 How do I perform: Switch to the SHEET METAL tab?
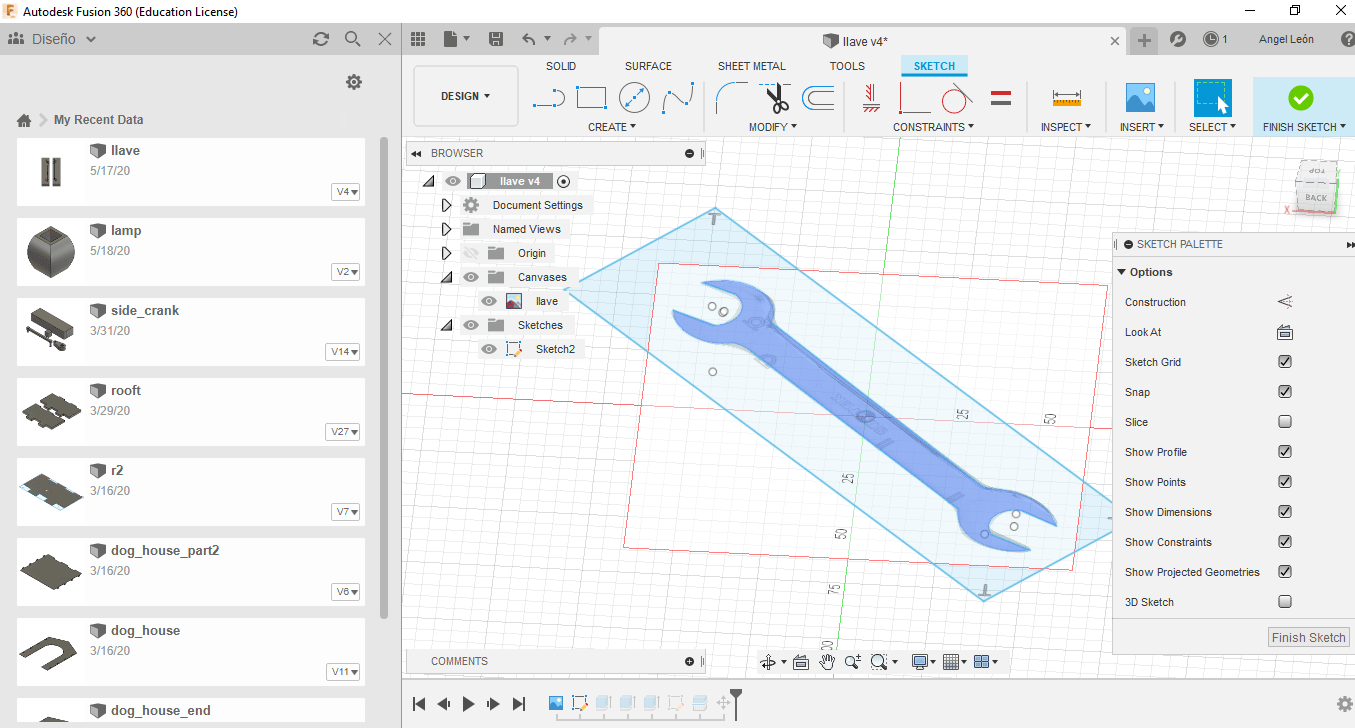click(751, 66)
